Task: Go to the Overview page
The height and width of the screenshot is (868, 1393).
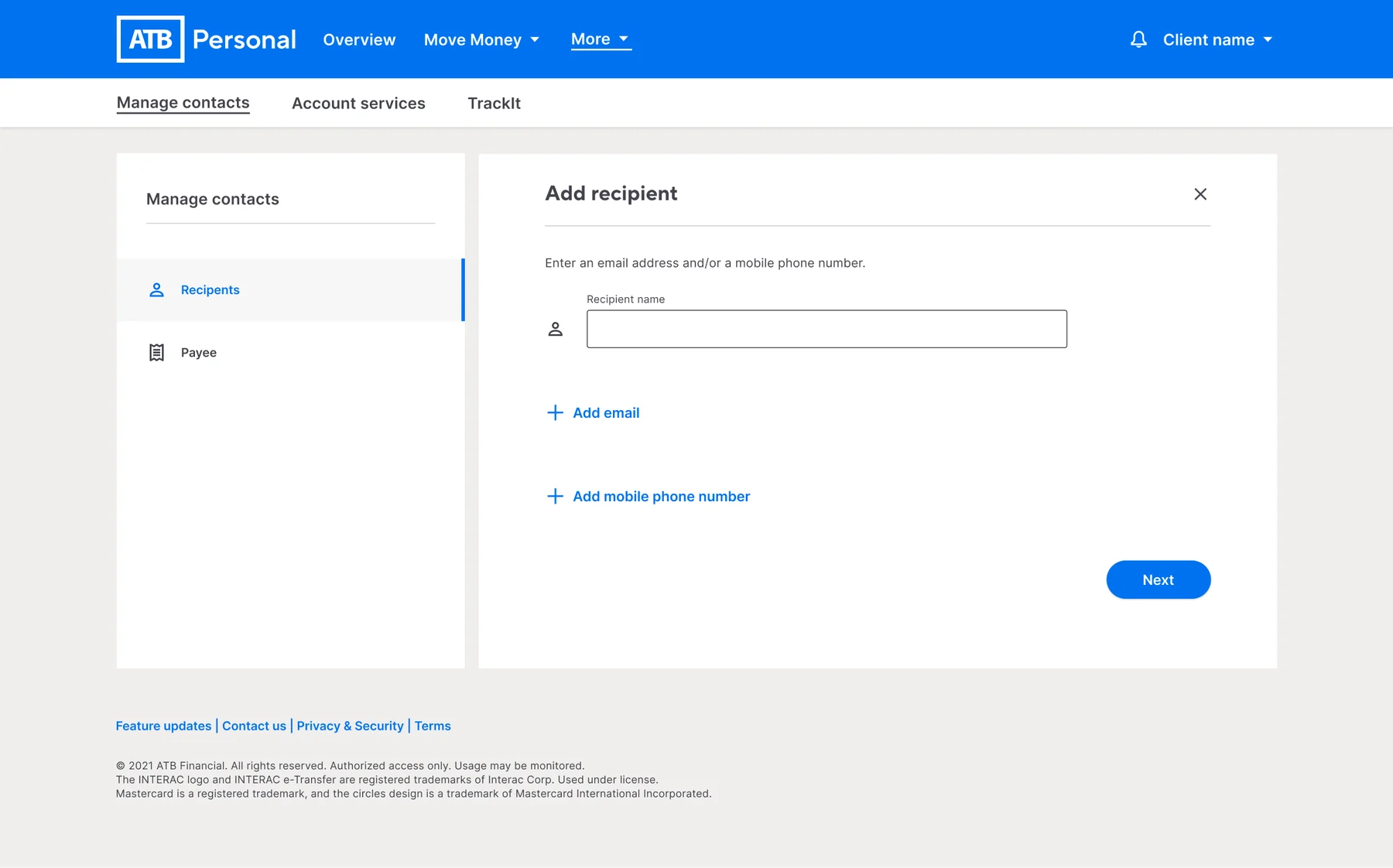Action: (x=359, y=39)
